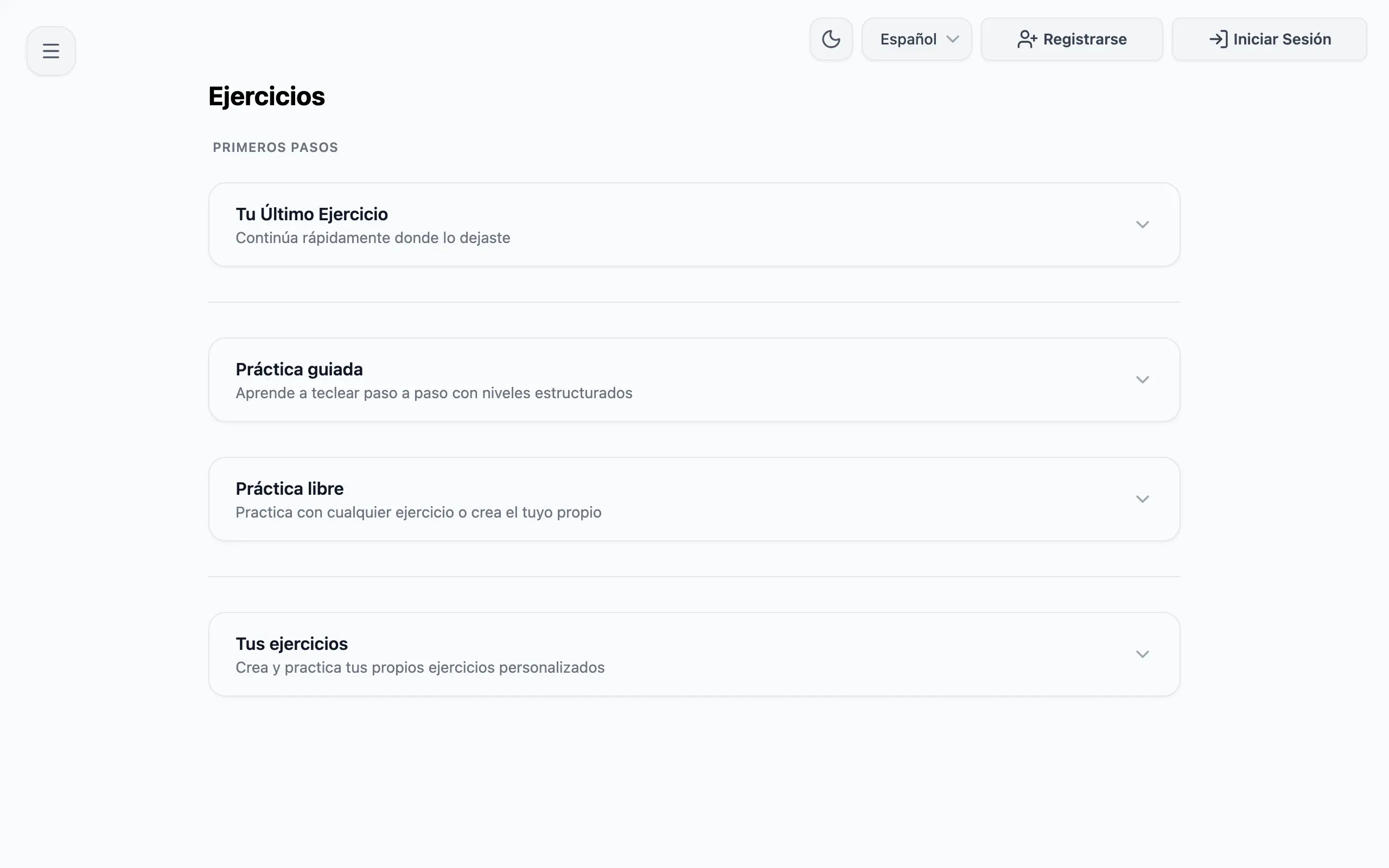Open the Español language dropdown
The image size is (1389, 868).
916,39
